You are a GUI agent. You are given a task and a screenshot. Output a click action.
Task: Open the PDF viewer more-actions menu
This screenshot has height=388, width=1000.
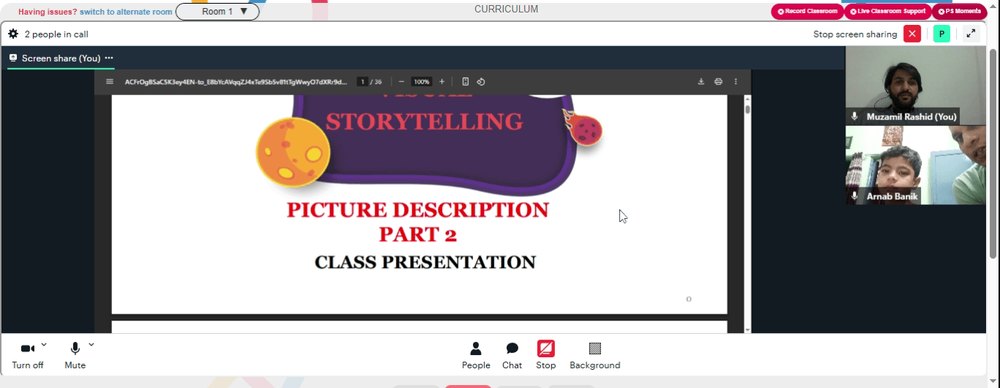735,82
